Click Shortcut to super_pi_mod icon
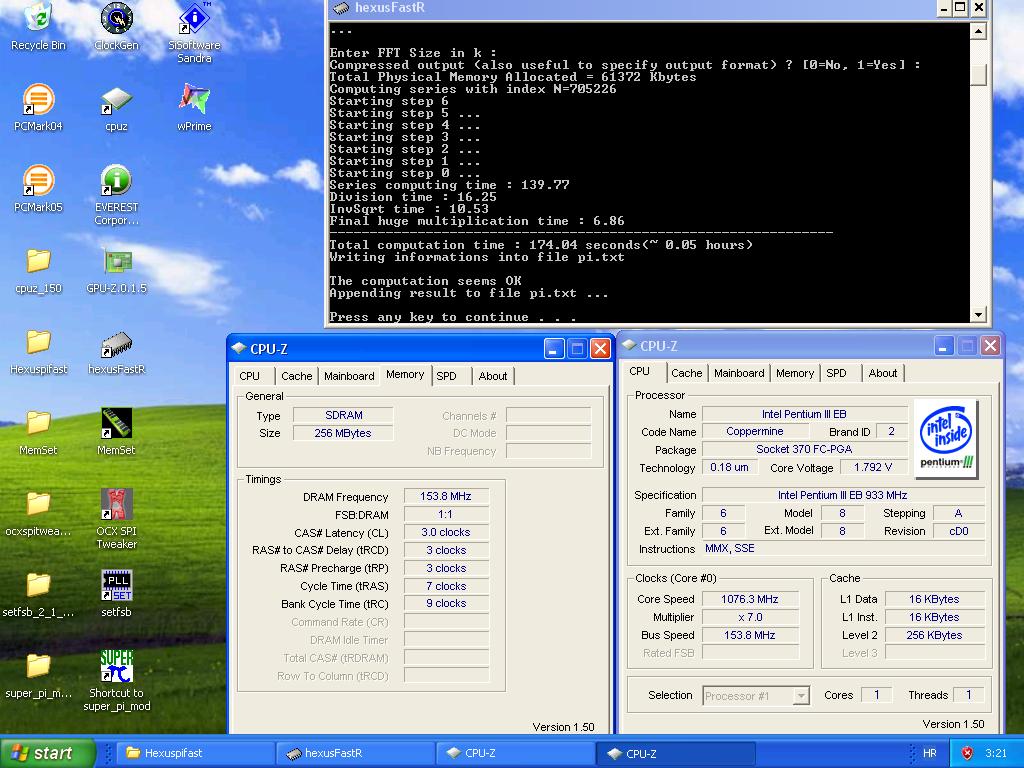Image resolution: width=1024 pixels, height=768 pixels. click(x=116, y=666)
